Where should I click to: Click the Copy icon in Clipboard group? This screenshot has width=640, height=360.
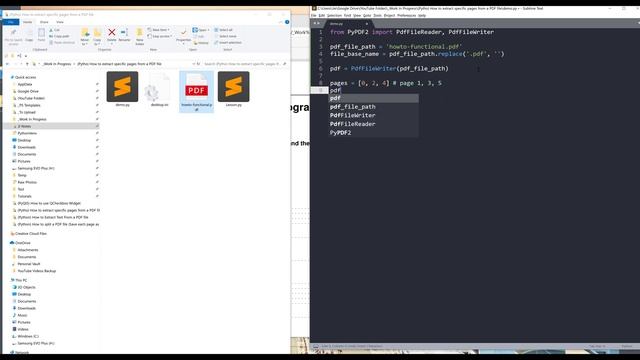coord(29,33)
